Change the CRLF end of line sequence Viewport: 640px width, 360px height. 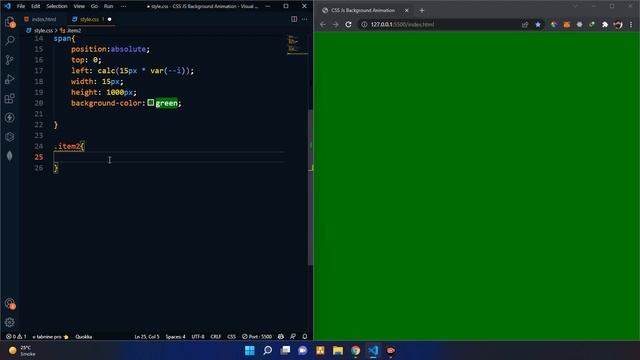click(x=216, y=337)
